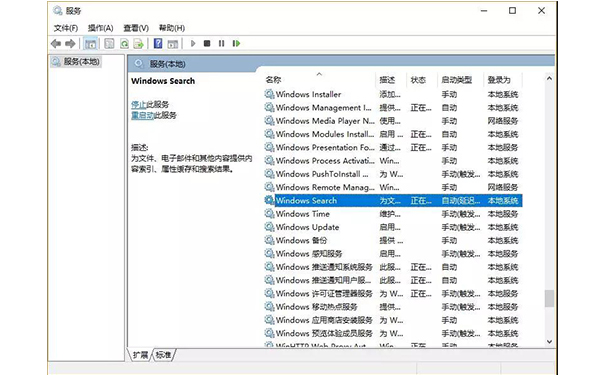
Task: Click the 停止 service link
Action: pyautogui.click(x=139, y=105)
